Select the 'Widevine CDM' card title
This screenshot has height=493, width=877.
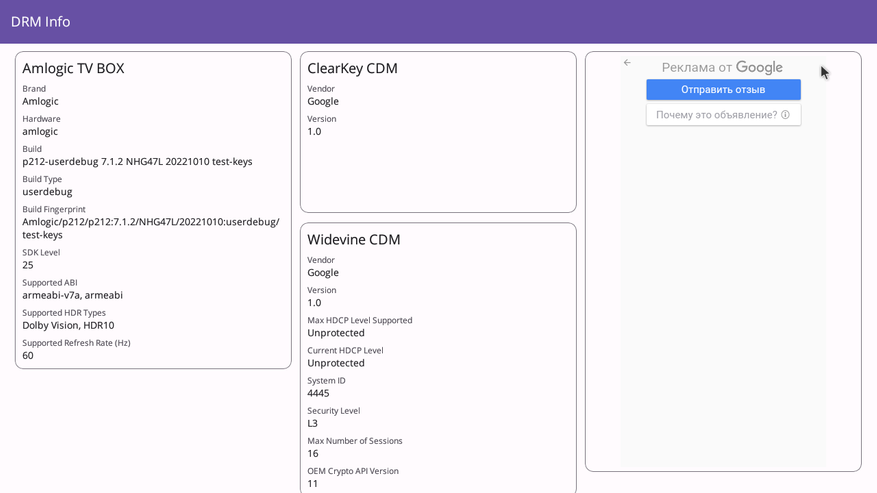(x=353, y=240)
